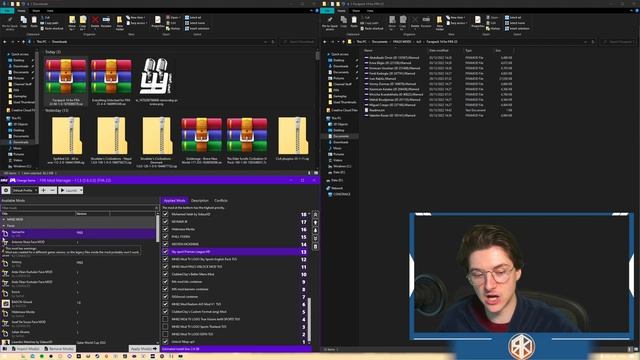Click Paste icon in Downloads window ribbon
Screen dimensions: 640x360
click(34, 22)
